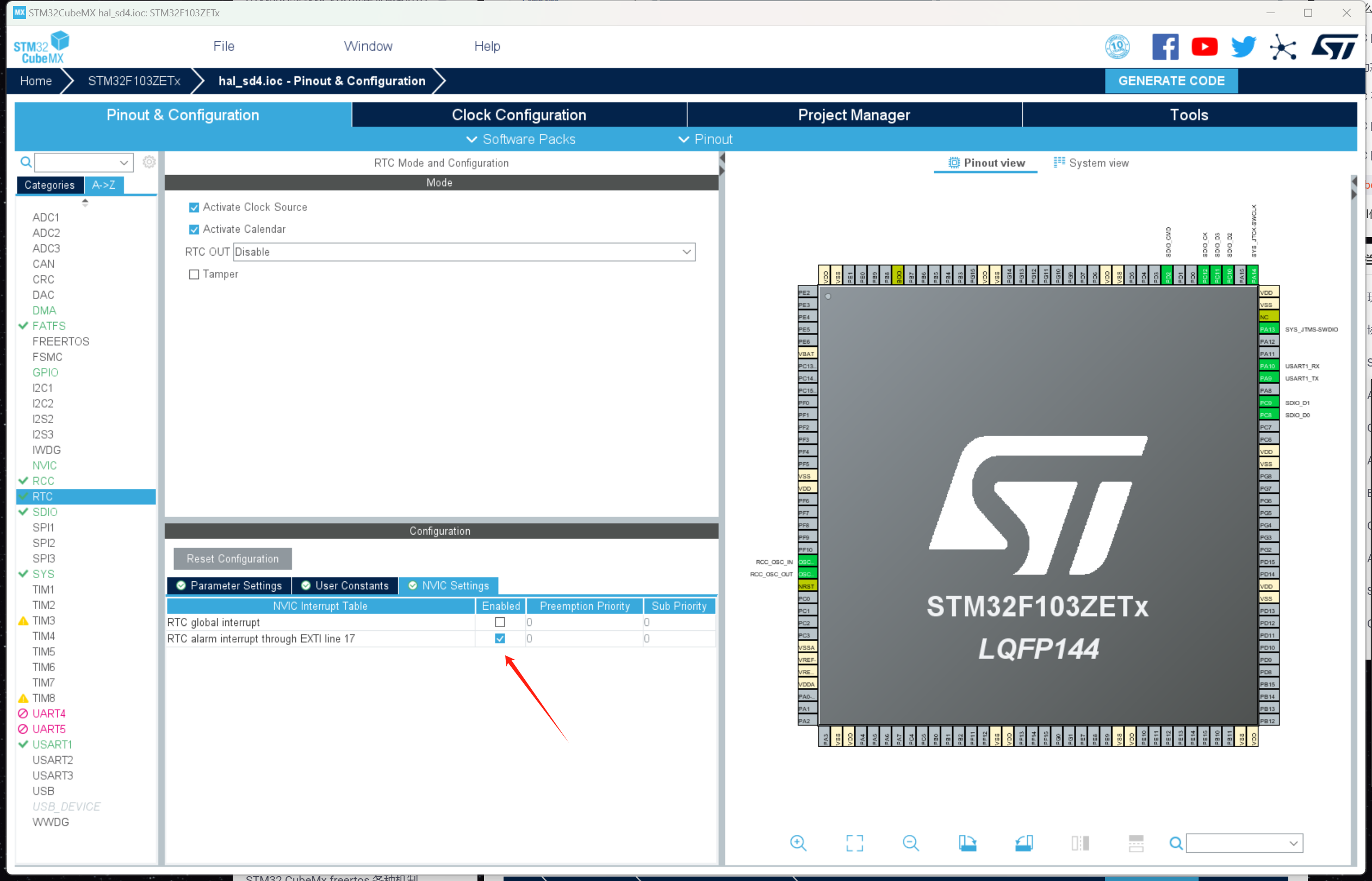1372x881 pixels.
Task: Open the ST community network icon
Action: (1283, 47)
